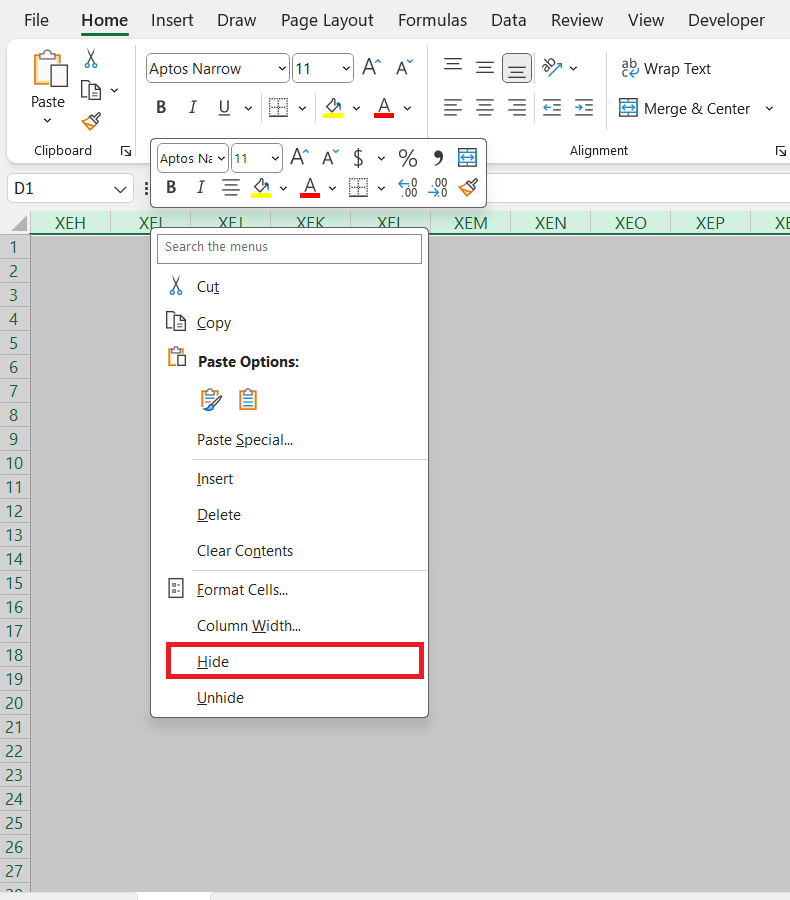The width and height of the screenshot is (790, 900).
Task: Open Clipboard group dialog launcher
Action: pyautogui.click(x=126, y=151)
